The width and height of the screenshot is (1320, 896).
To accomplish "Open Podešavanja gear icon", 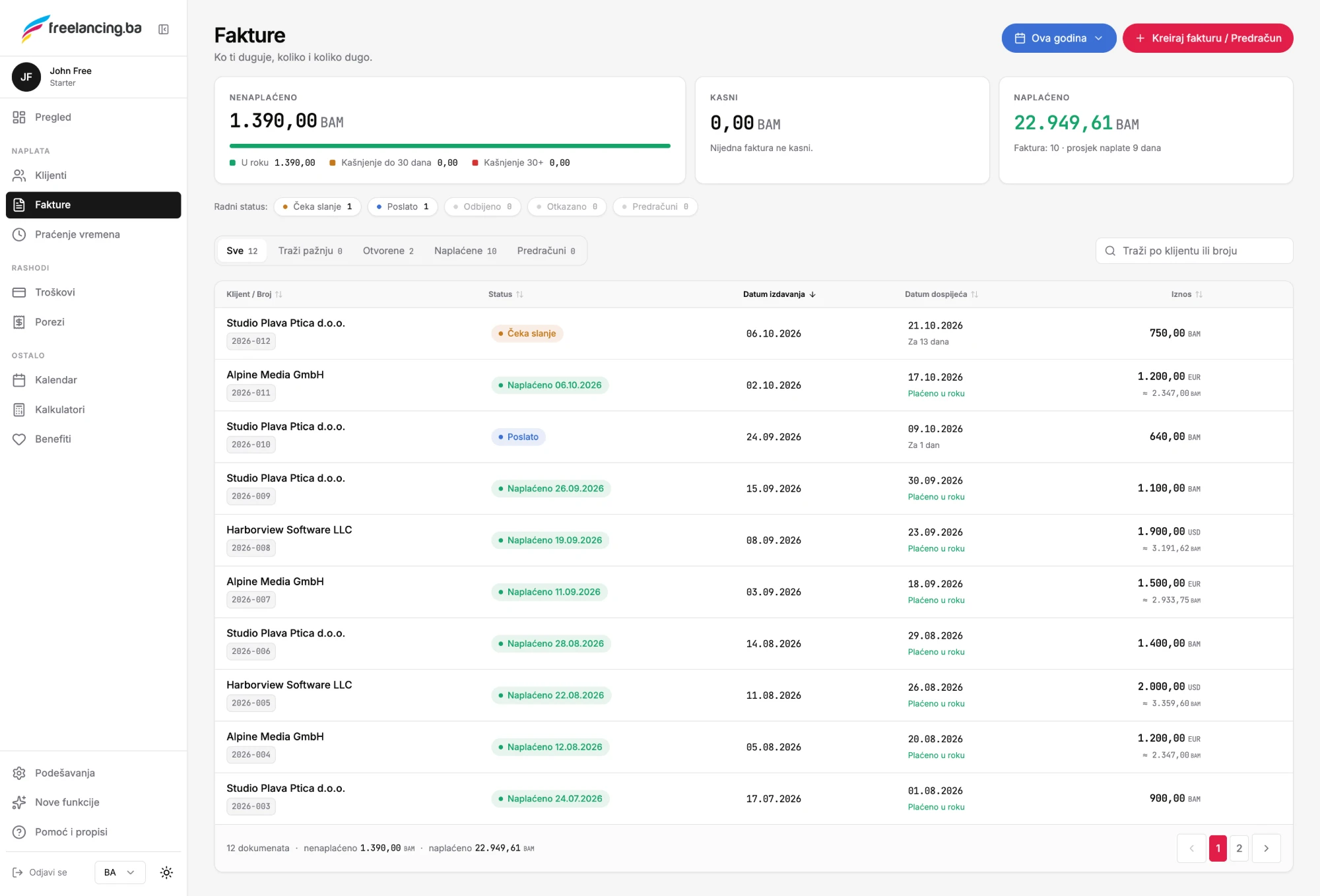I will pyautogui.click(x=19, y=773).
